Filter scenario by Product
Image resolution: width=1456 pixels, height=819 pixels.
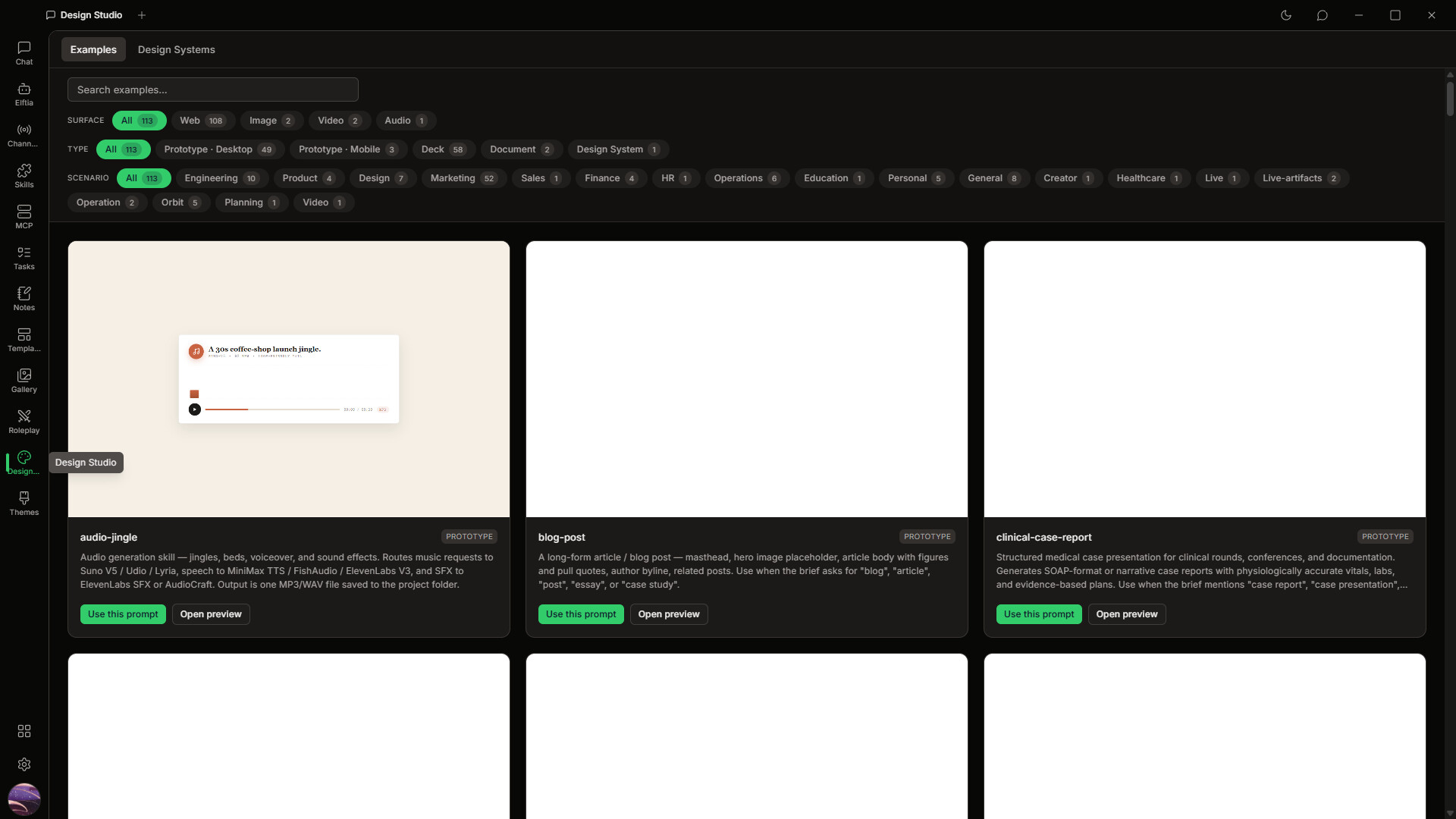[309, 178]
